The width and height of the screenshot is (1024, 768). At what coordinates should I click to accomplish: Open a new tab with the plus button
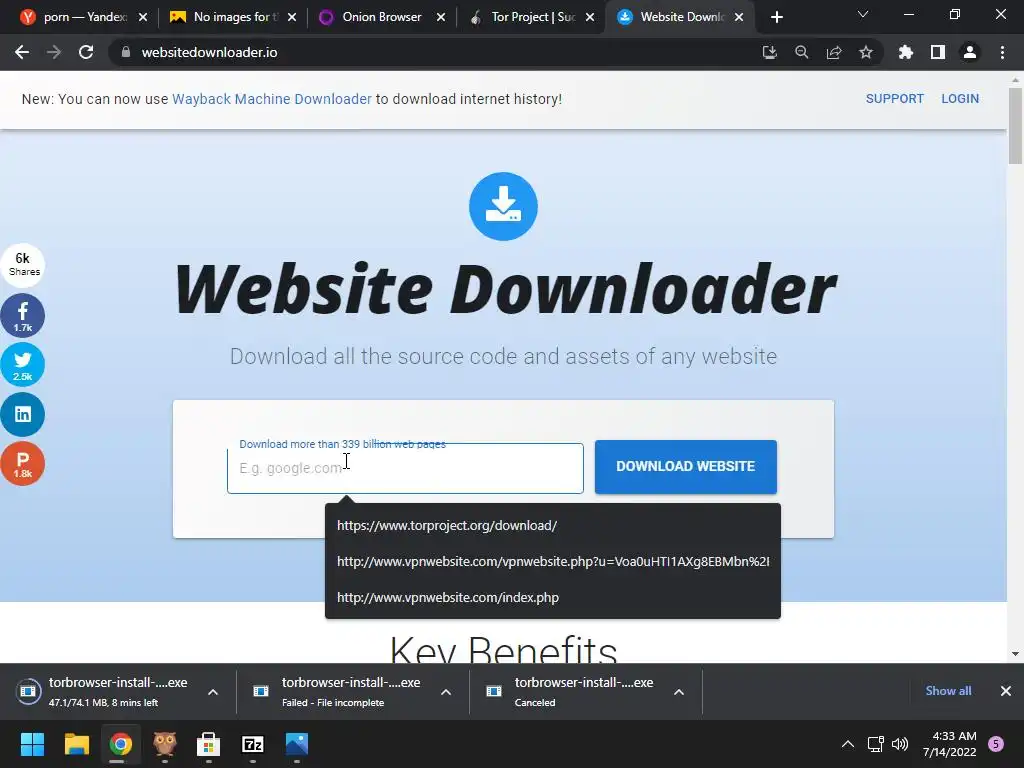(x=776, y=17)
